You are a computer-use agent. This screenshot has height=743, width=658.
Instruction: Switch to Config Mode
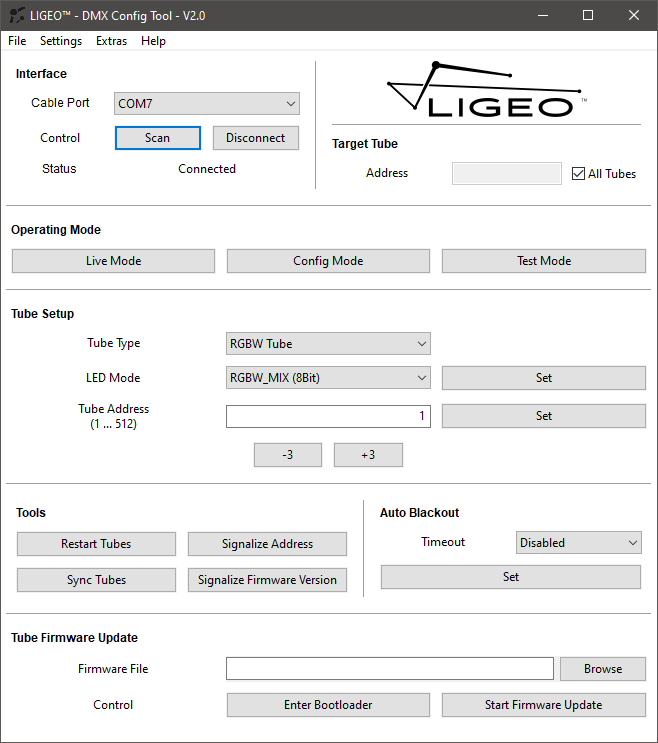pos(328,261)
